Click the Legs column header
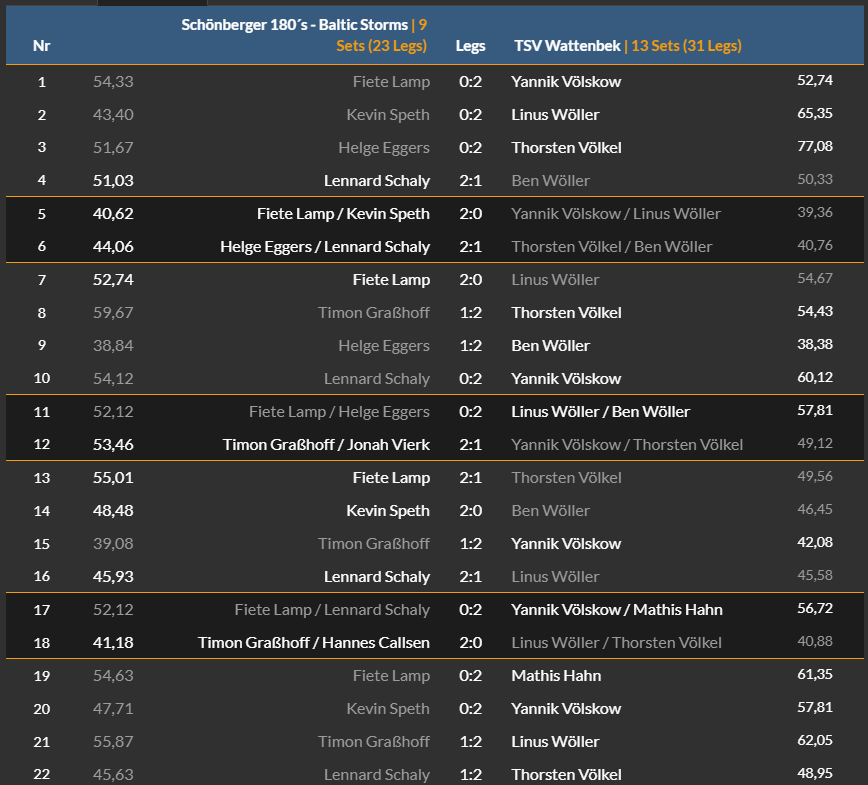 point(471,46)
